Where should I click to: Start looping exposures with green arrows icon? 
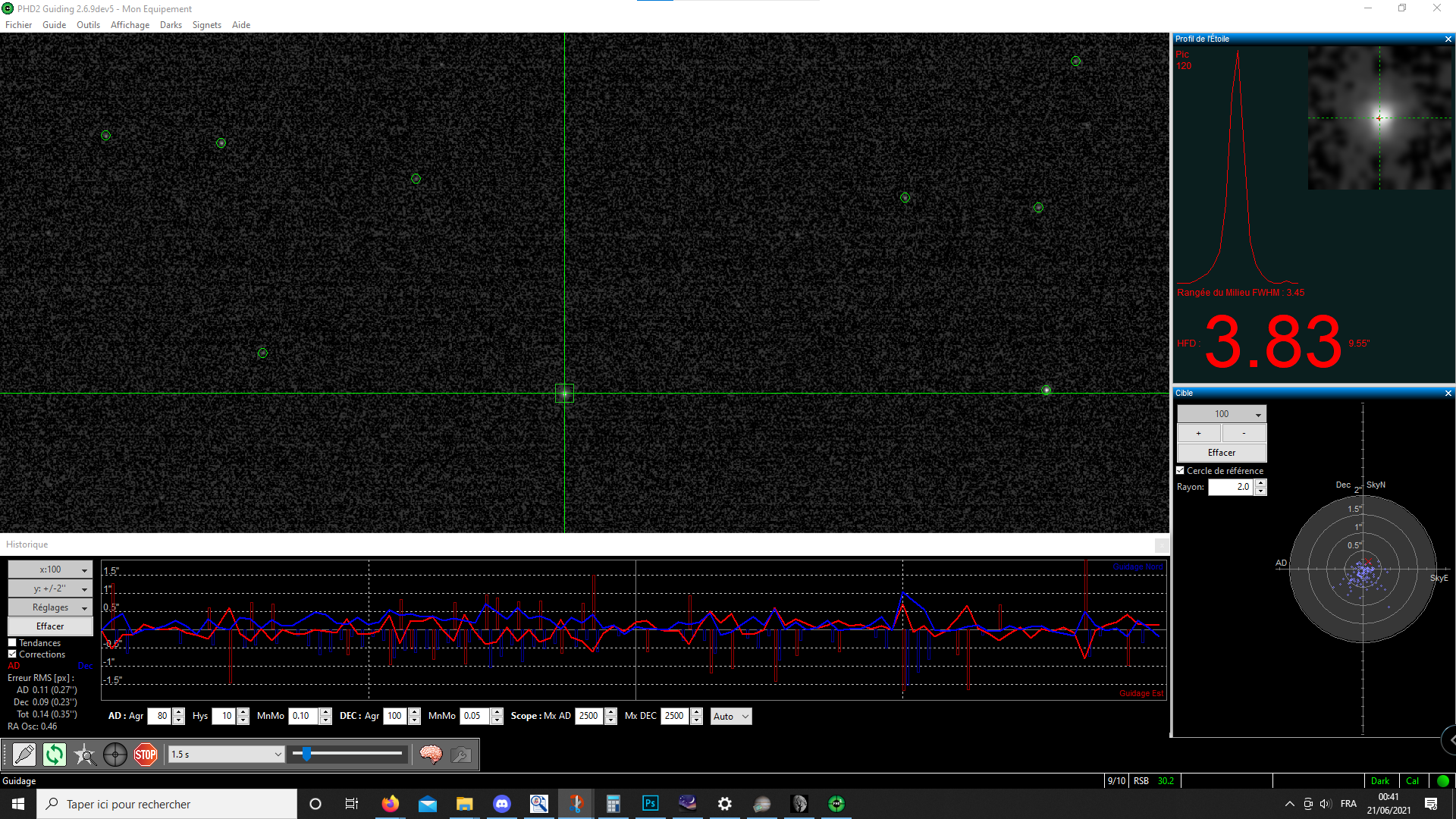pyautogui.click(x=55, y=755)
